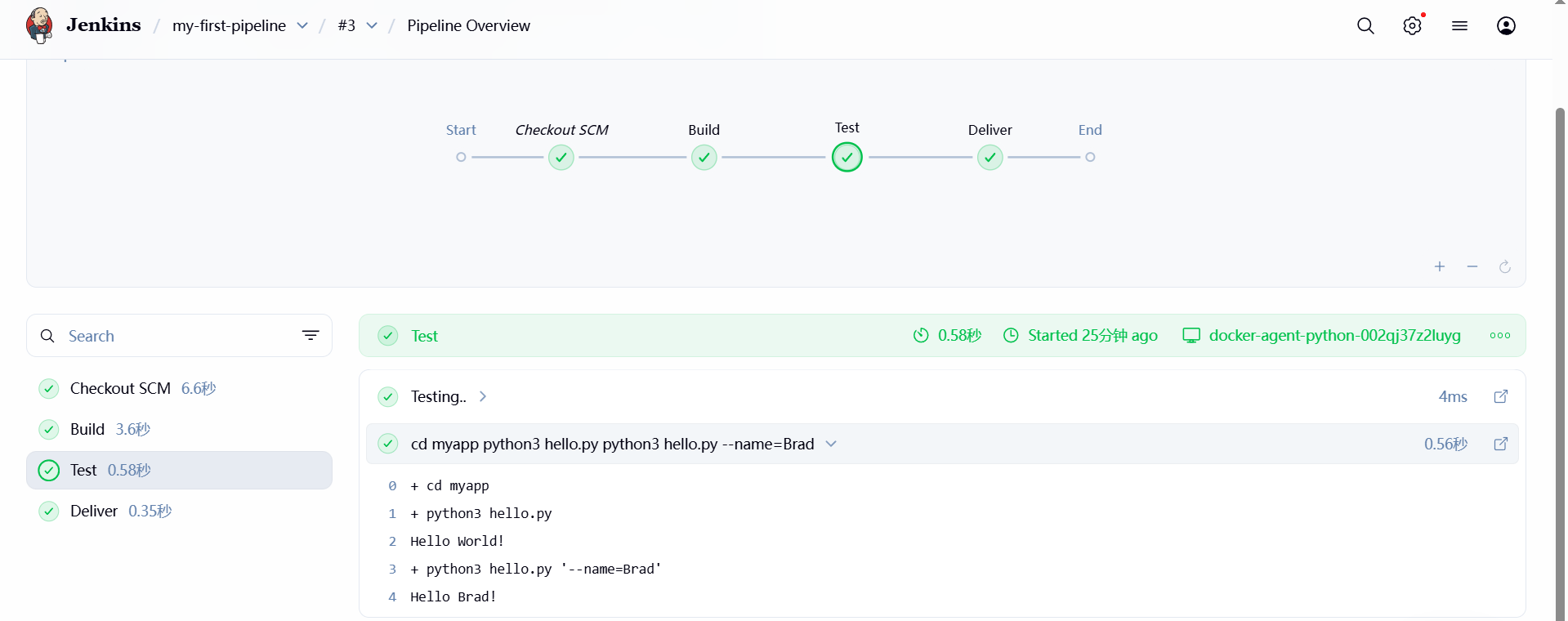Viewport: 1568px width, 621px height.
Task: Select the Deliver stage in sidebar
Action: (x=94, y=511)
